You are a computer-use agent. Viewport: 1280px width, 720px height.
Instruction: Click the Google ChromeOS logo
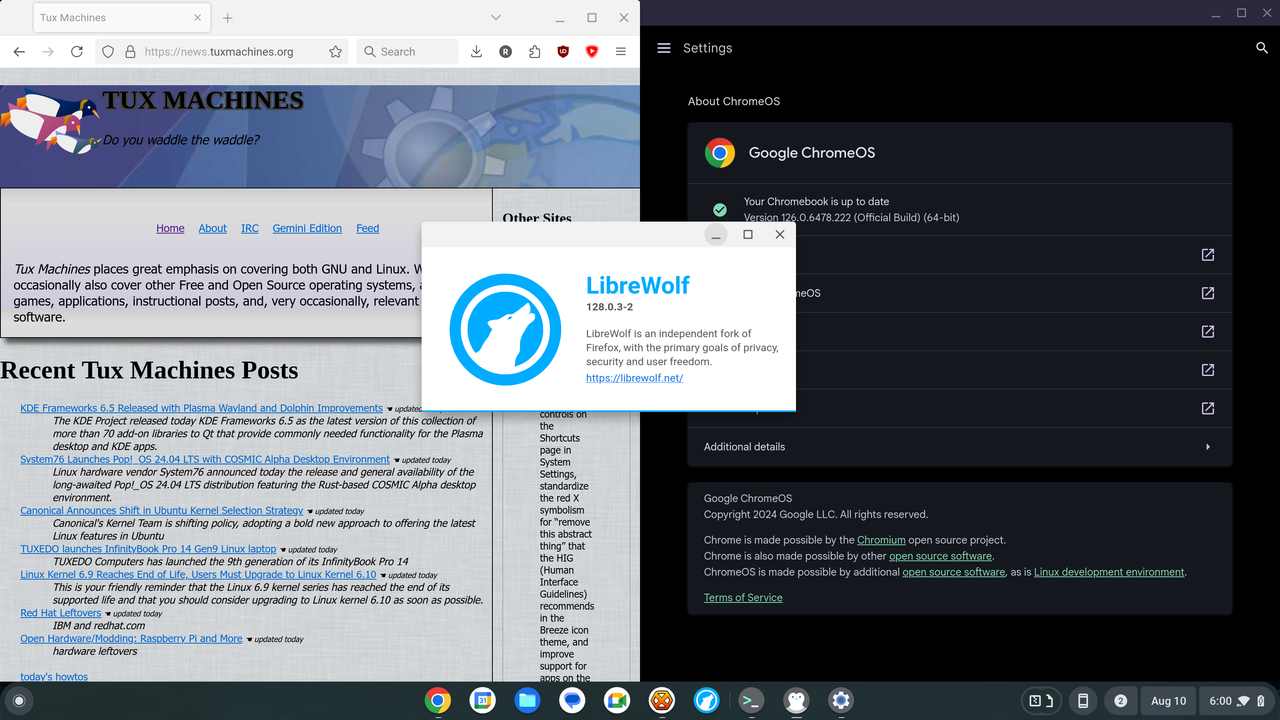(x=719, y=153)
